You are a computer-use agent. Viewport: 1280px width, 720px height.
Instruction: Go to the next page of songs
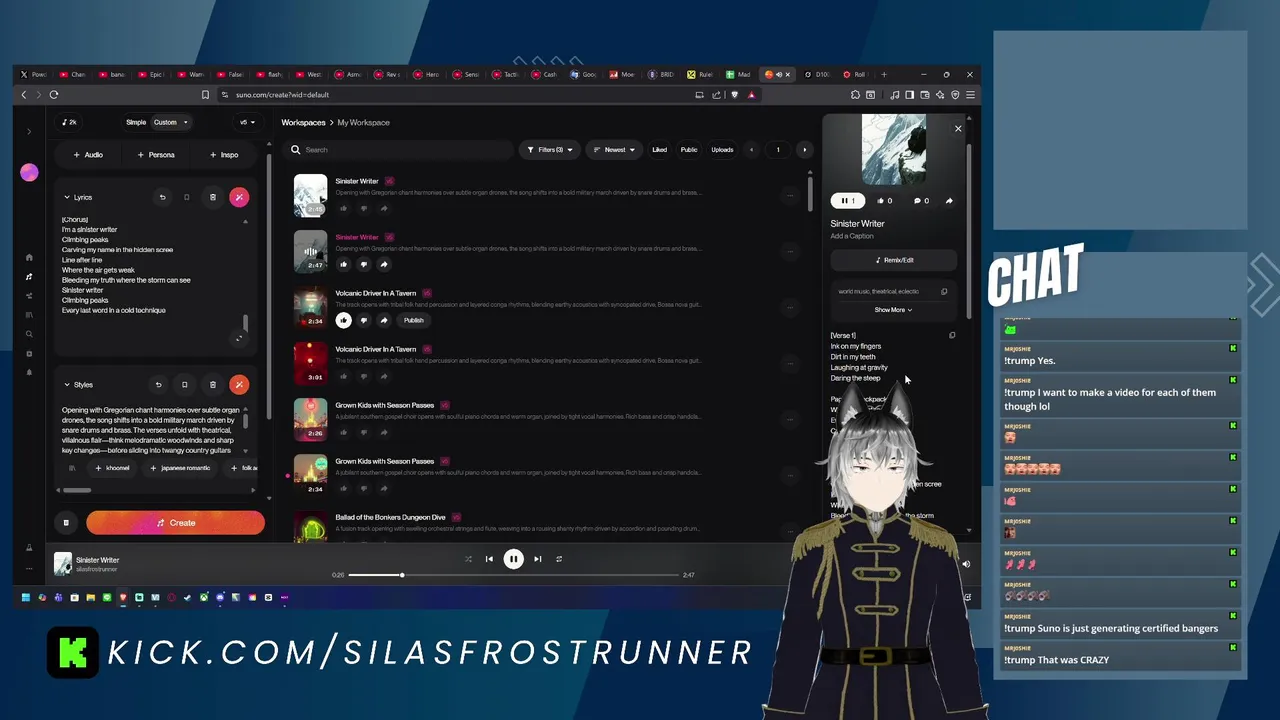coord(804,150)
